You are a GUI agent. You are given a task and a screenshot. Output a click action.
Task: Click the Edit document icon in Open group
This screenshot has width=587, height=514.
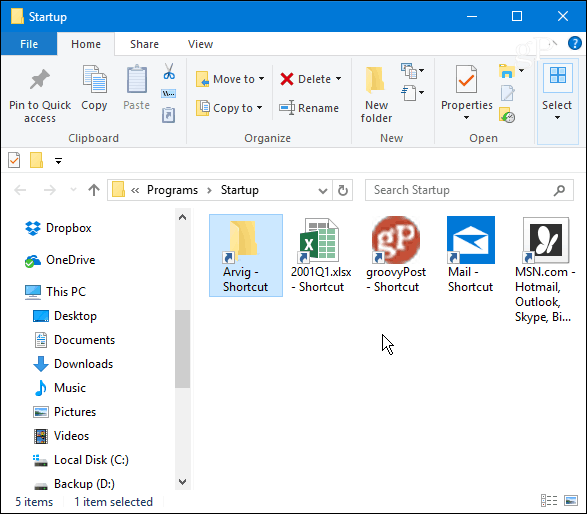(507, 93)
